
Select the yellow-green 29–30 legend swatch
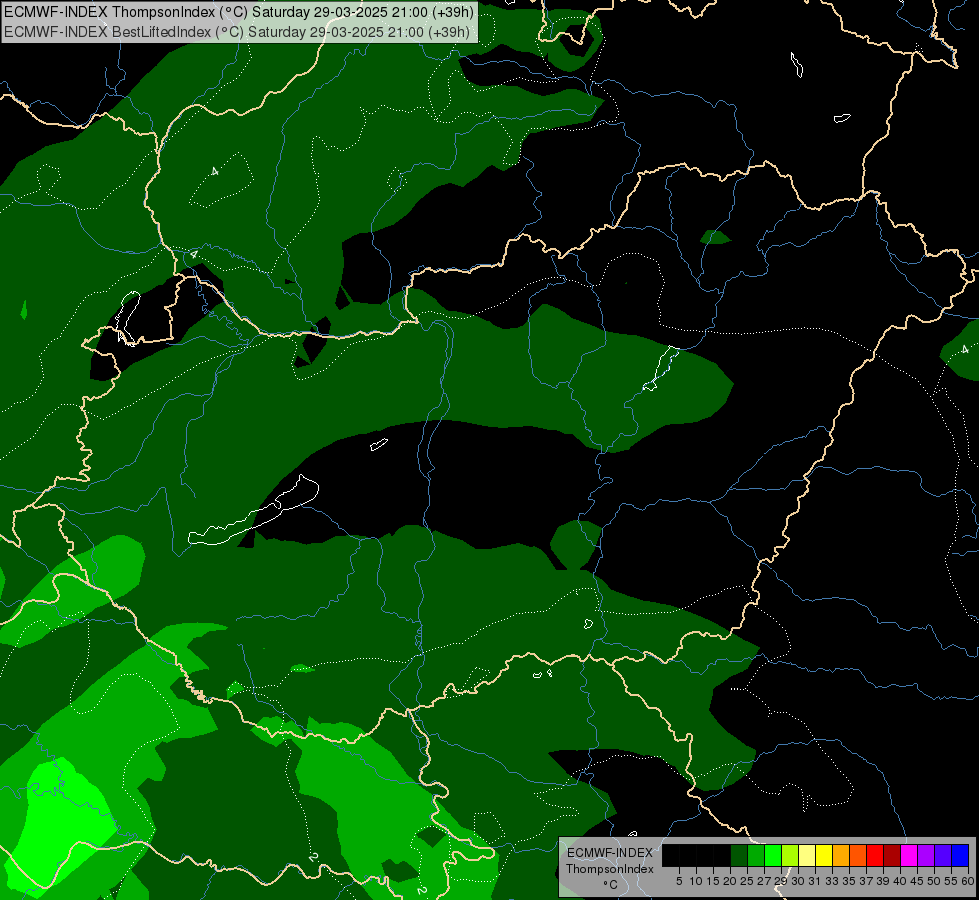pos(790,855)
